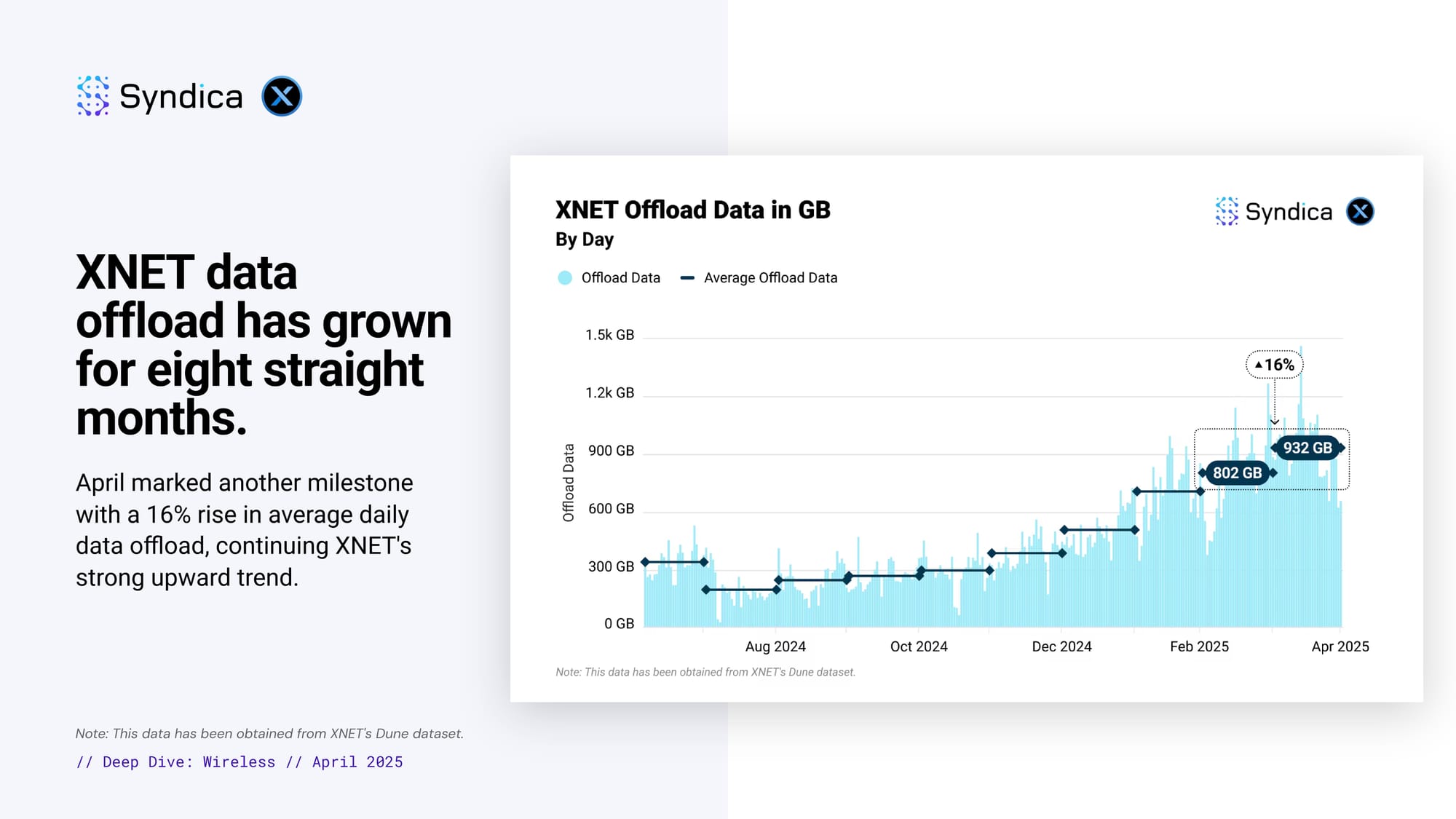Click the Feb 2025 axis label
The height and width of the screenshot is (819, 1456).
[1199, 646]
